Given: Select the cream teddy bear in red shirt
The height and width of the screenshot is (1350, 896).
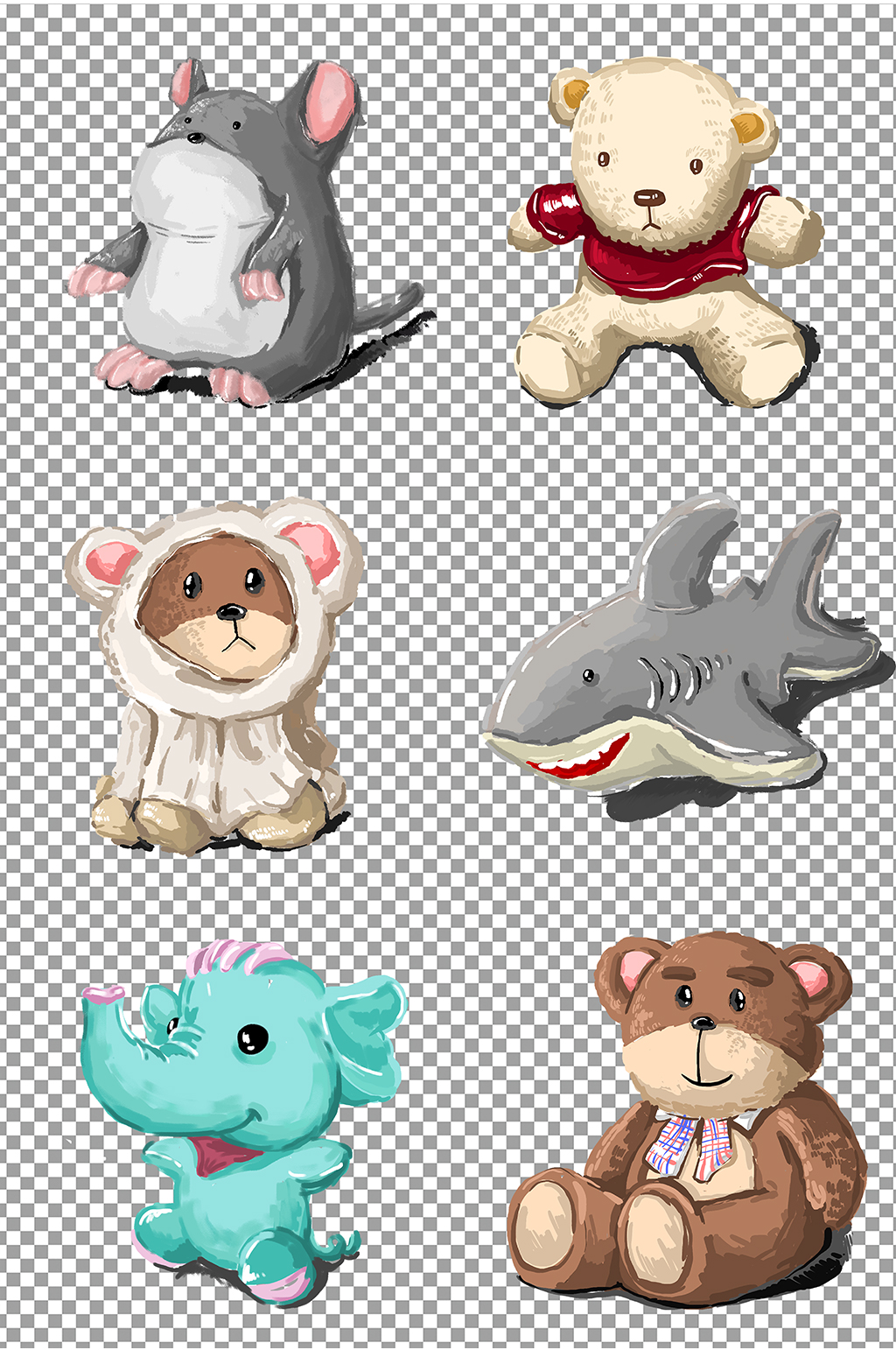Looking at the screenshot, I should (x=665, y=232).
